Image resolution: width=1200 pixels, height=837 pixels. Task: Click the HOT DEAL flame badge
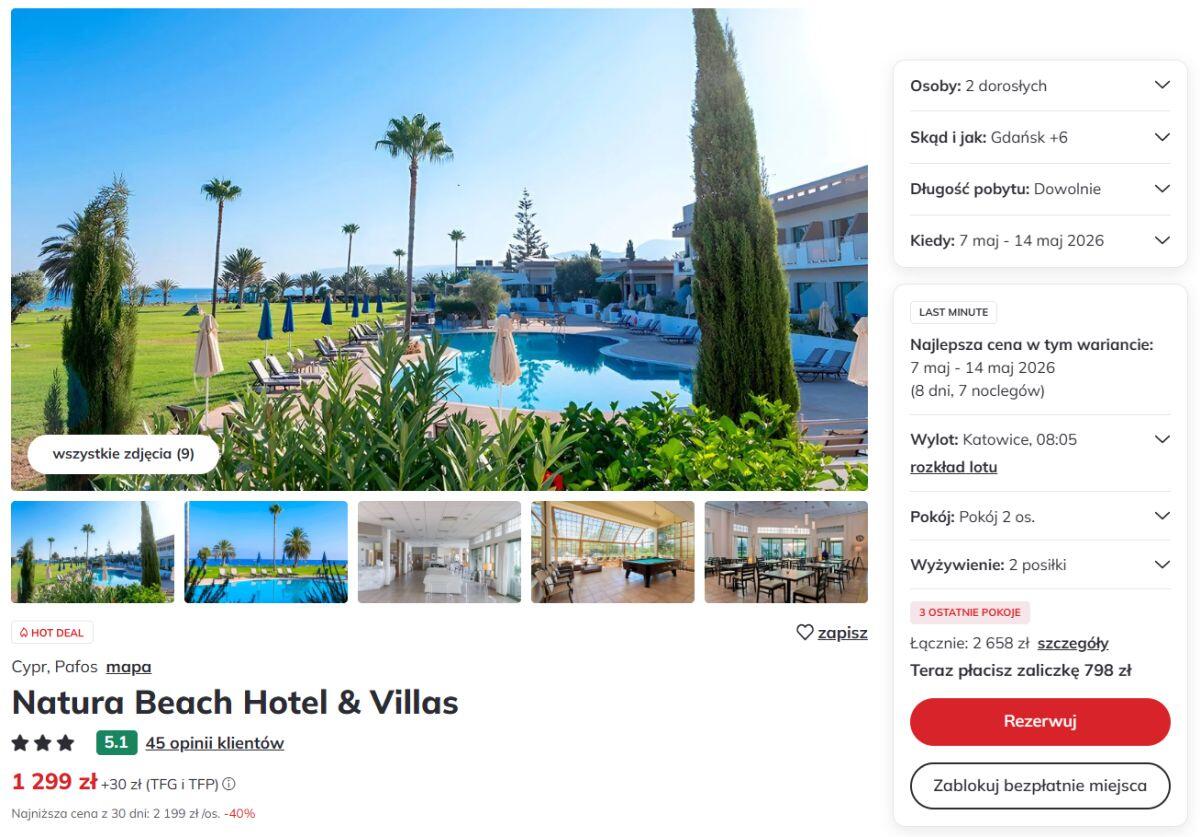pyautogui.click(x=52, y=632)
